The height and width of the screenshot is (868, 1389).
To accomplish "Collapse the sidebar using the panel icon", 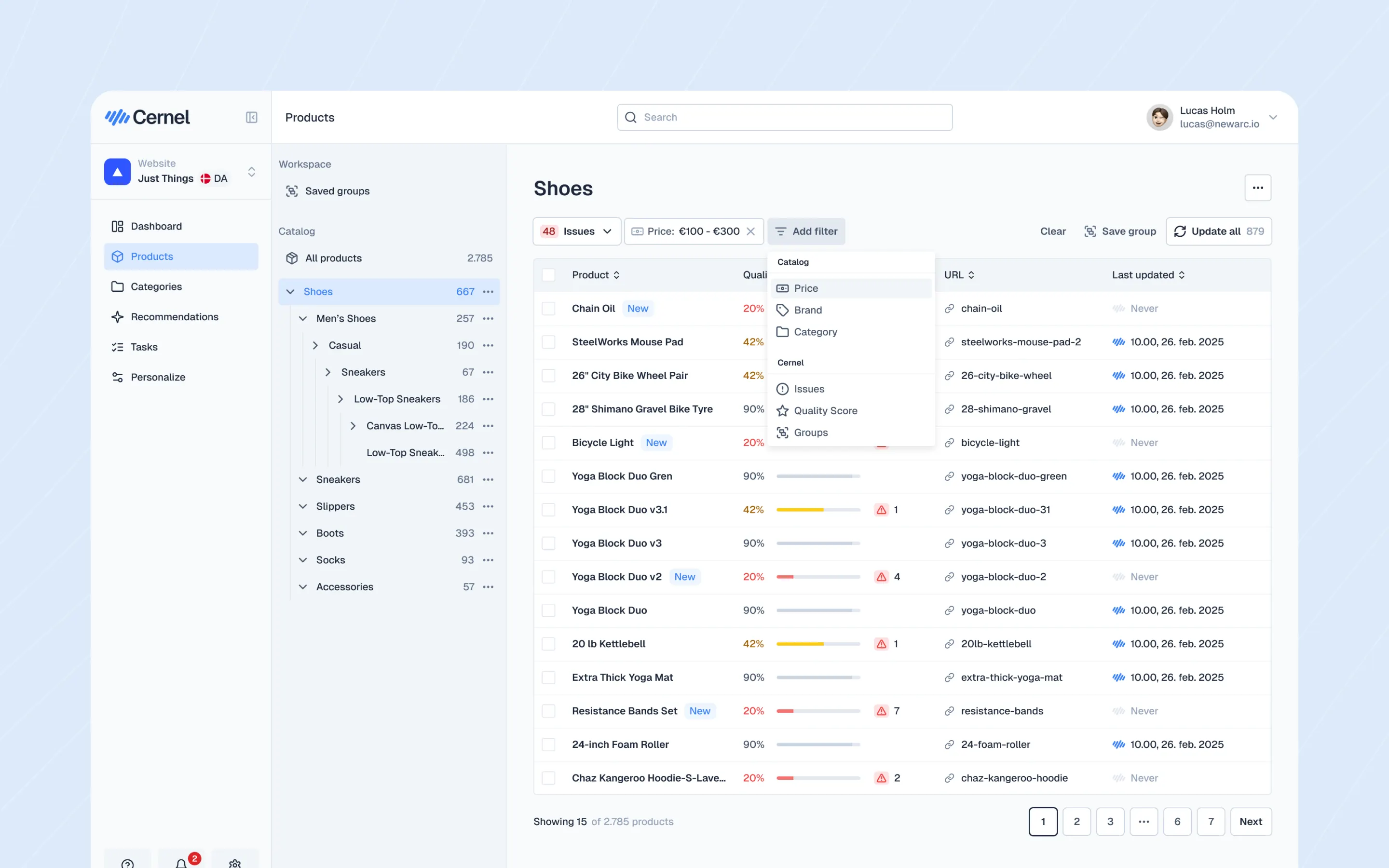I will [x=251, y=117].
